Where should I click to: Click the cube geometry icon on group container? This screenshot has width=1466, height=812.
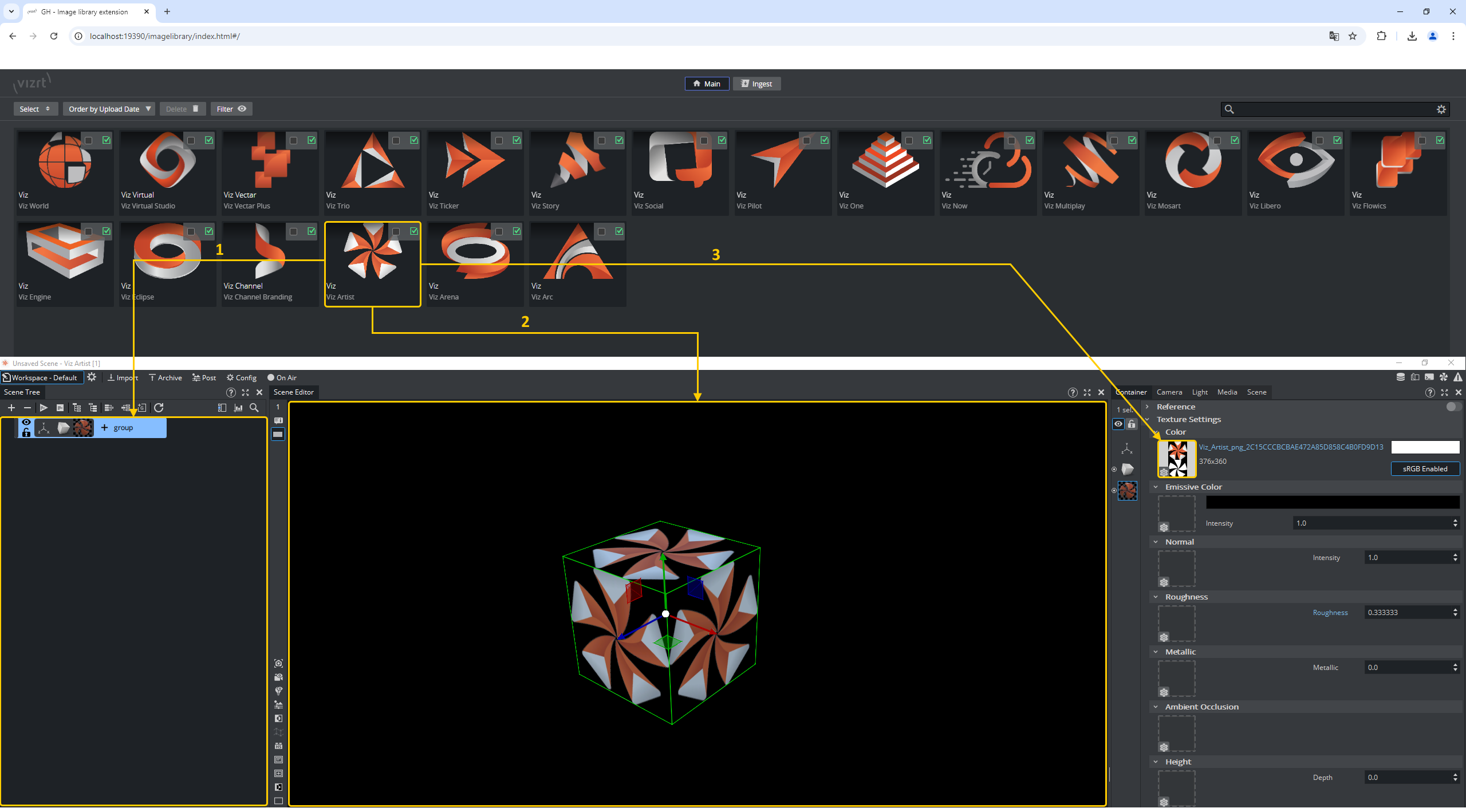coord(63,428)
